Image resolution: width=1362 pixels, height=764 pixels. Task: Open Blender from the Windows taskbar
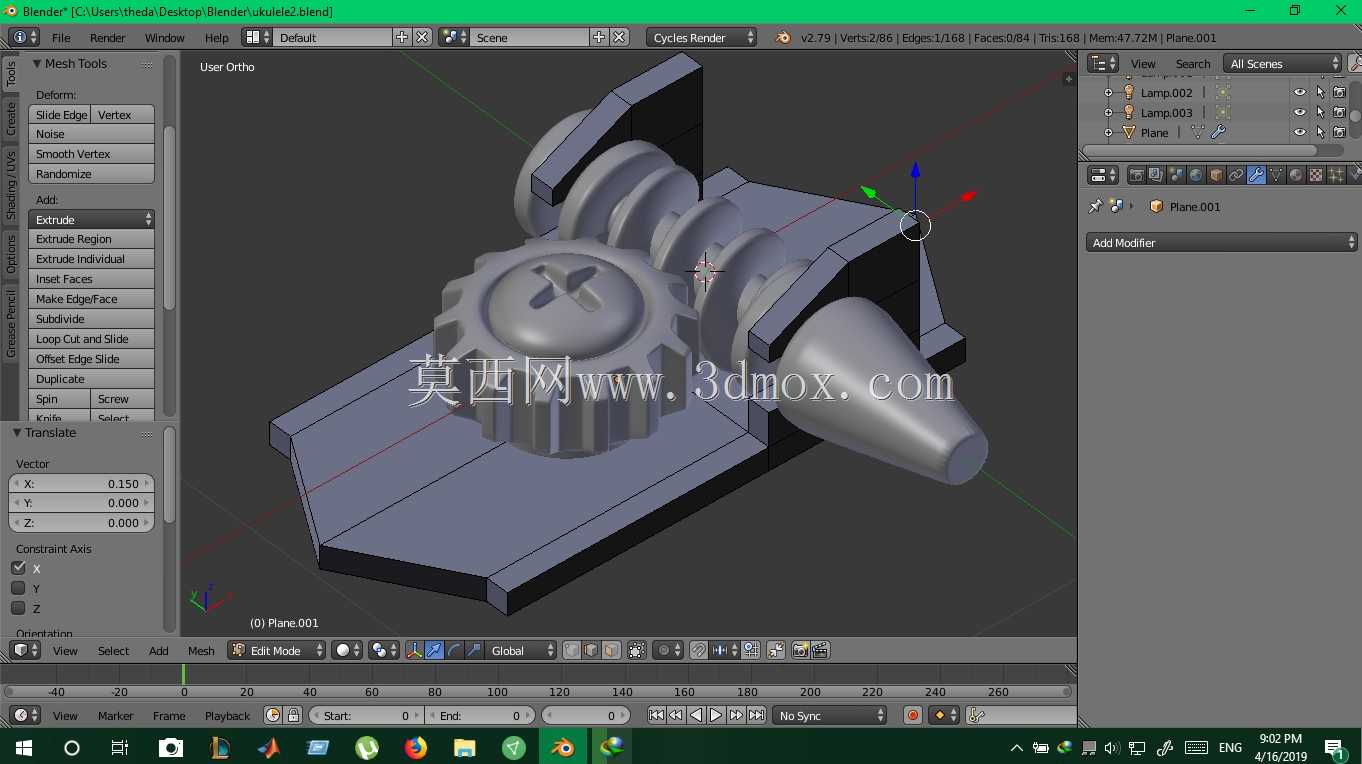tap(561, 747)
